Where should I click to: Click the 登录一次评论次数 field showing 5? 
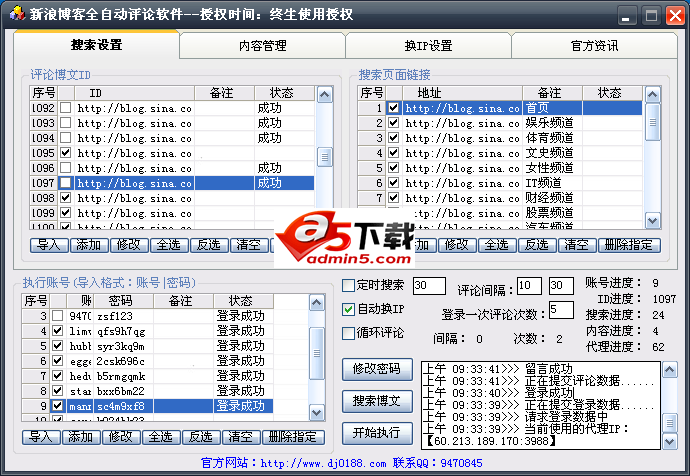tap(561, 310)
